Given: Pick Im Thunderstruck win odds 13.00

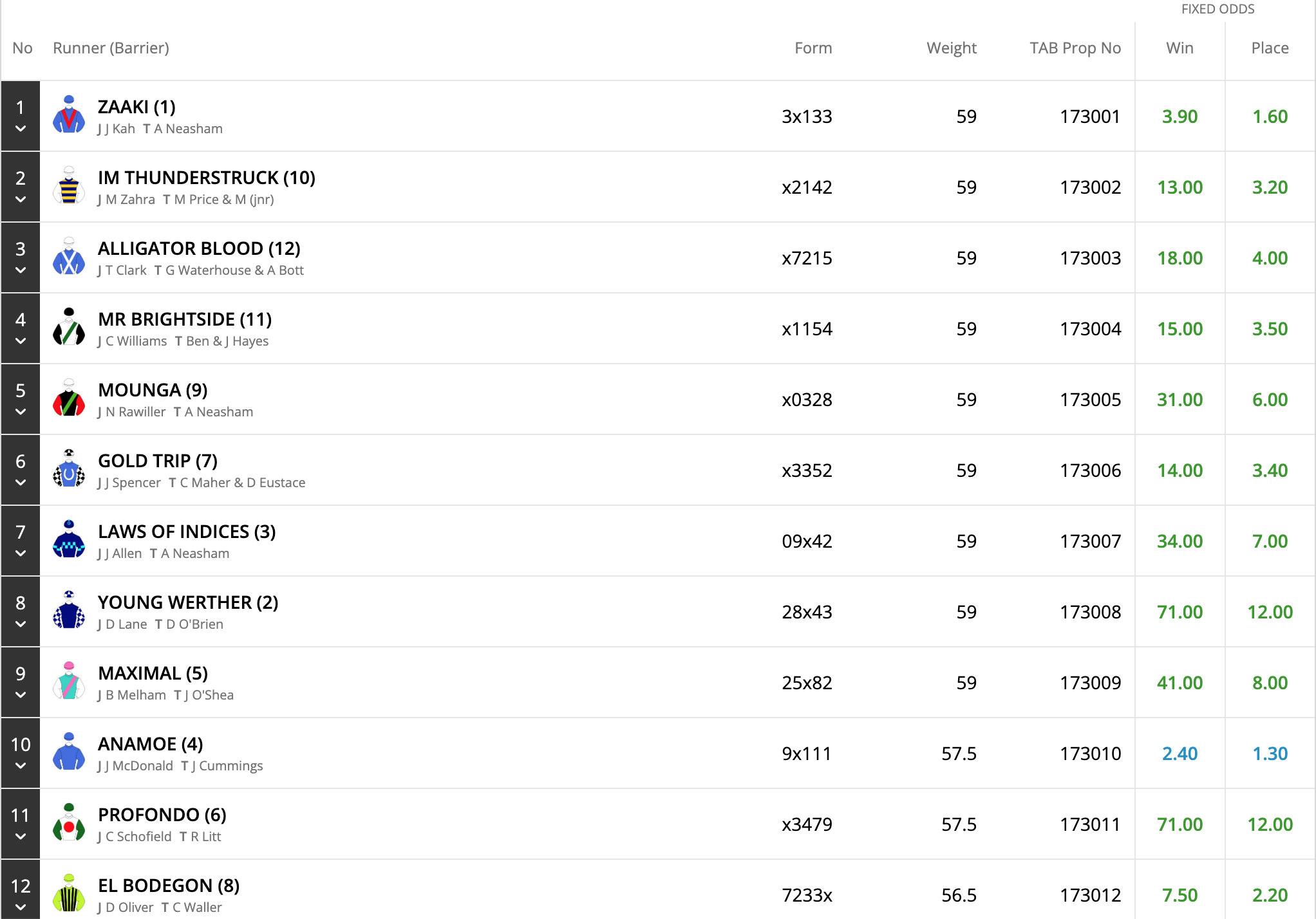Looking at the screenshot, I should pyautogui.click(x=1180, y=187).
